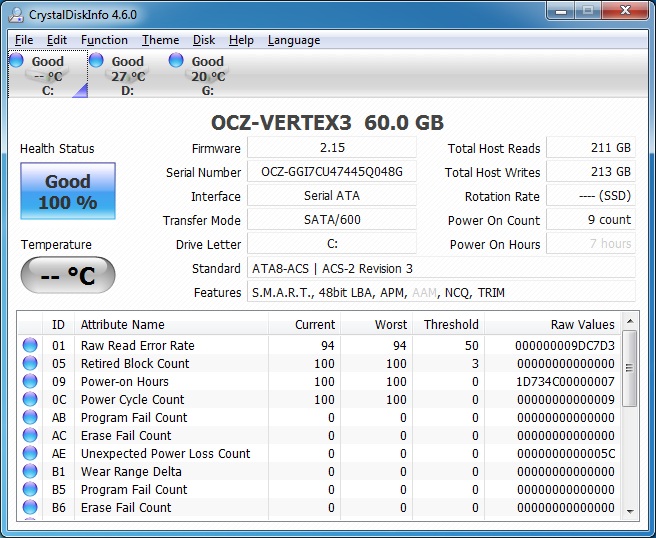656x538 pixels.
Task: Click status icon for Power Cycle Count
Action: tap(30, 399)
